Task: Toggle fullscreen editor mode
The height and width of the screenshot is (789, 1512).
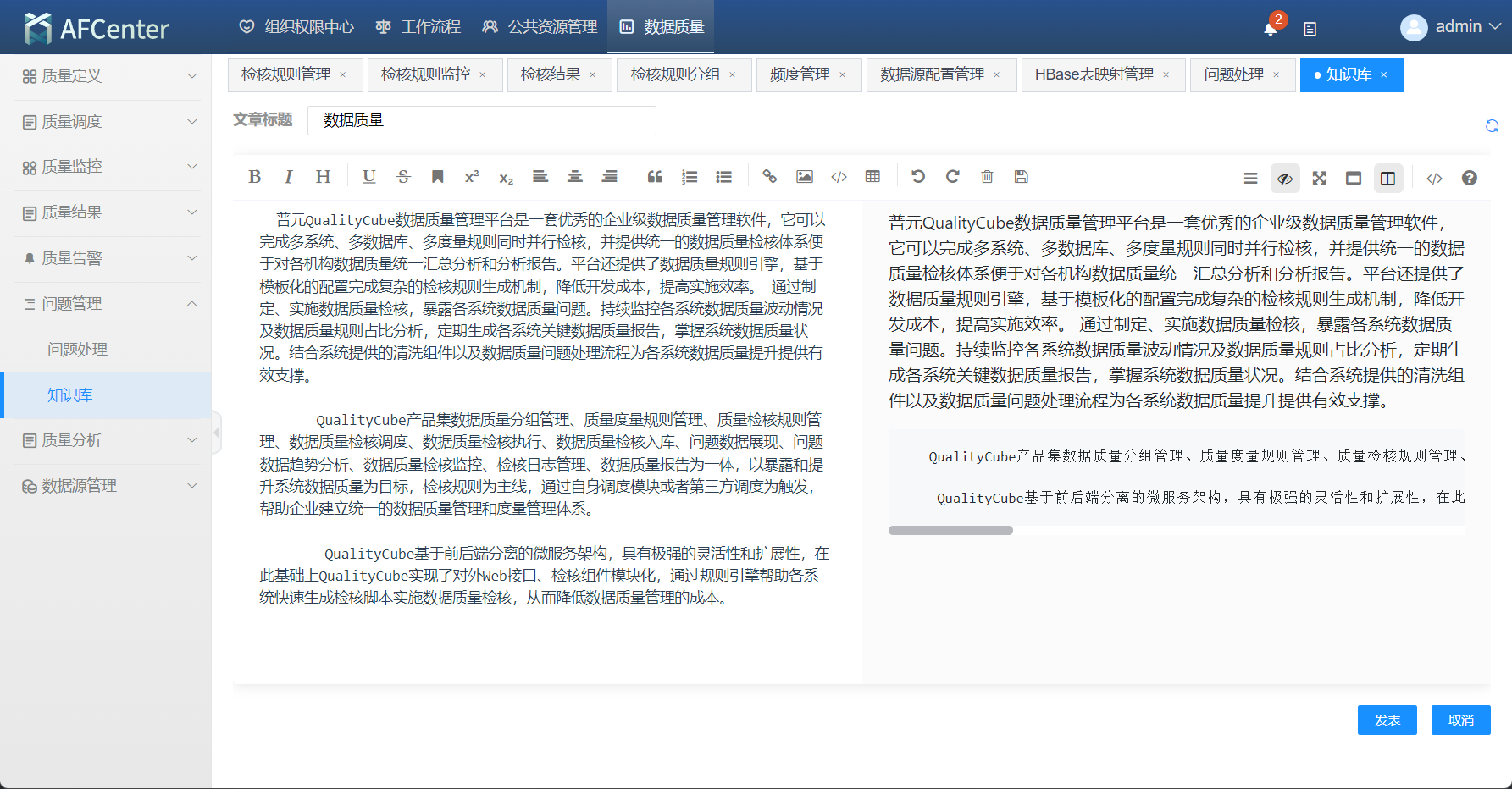Action: (x=1319, y=179)
